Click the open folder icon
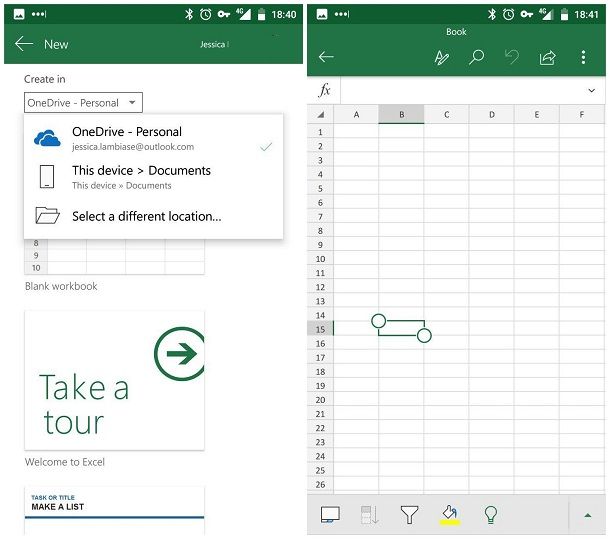Image resolution: width=610 pixels, height=539 pixels. (x=47, y=215)
